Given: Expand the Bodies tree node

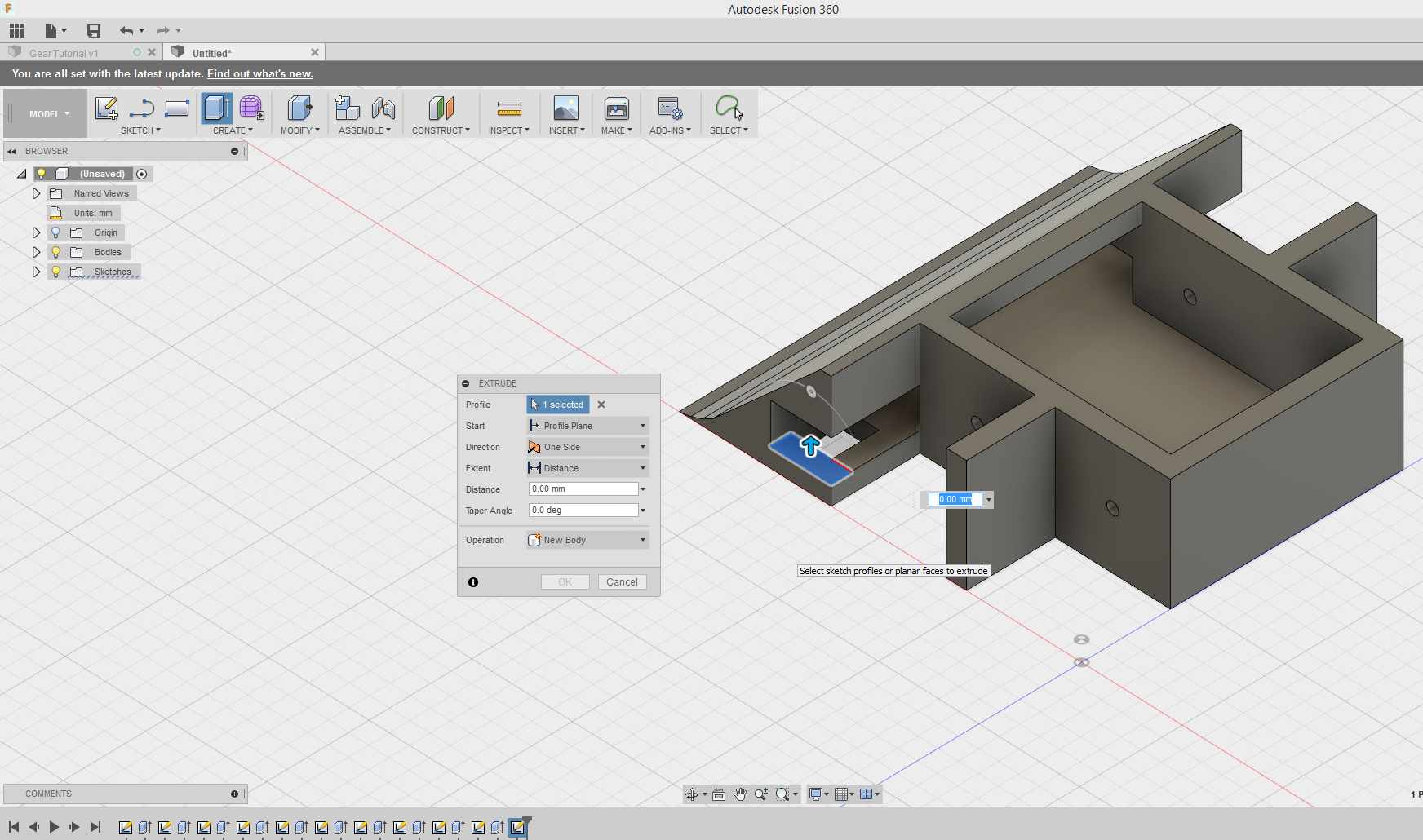Looking at the screenshot, I should click(x=36, y=252).
